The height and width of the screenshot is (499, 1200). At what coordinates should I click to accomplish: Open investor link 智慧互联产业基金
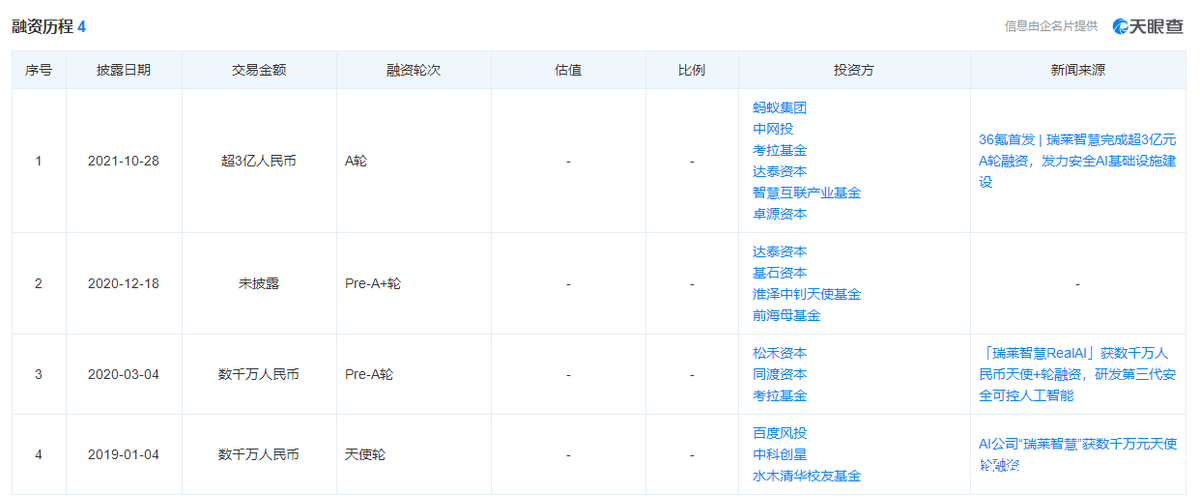[807, 192]
